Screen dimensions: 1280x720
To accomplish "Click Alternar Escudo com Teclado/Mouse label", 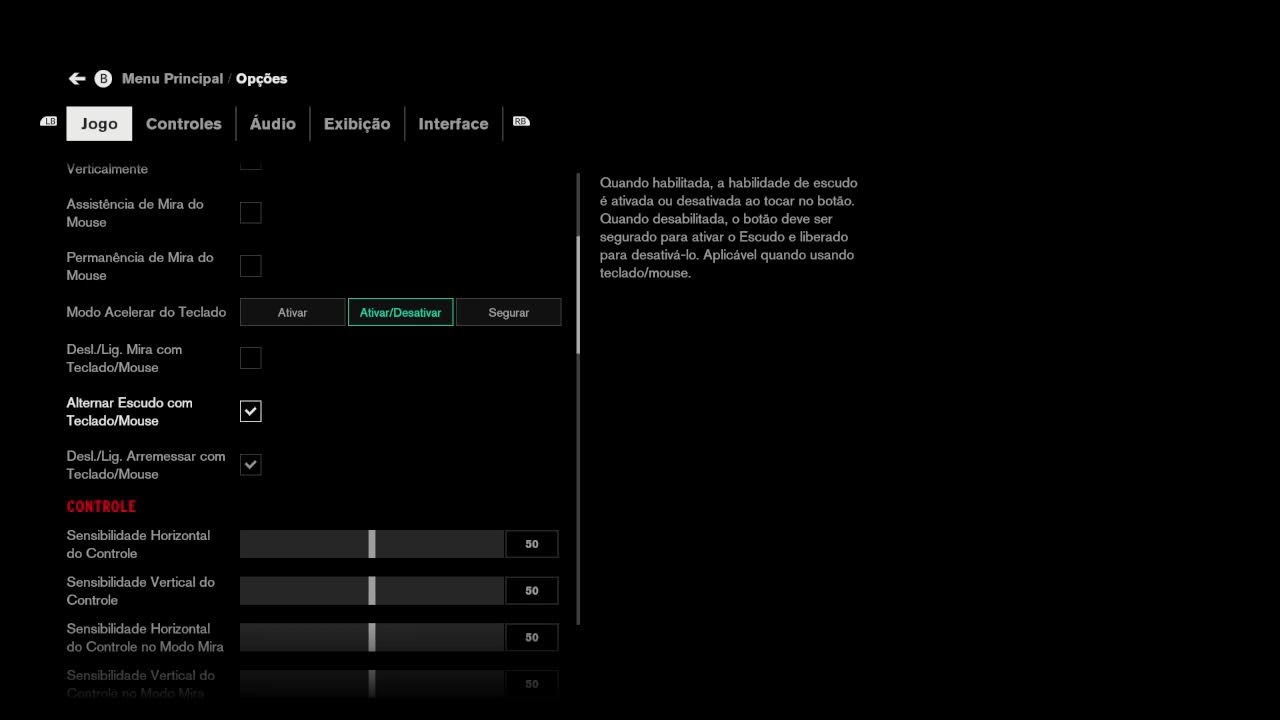I will click(x=130, y=412).
